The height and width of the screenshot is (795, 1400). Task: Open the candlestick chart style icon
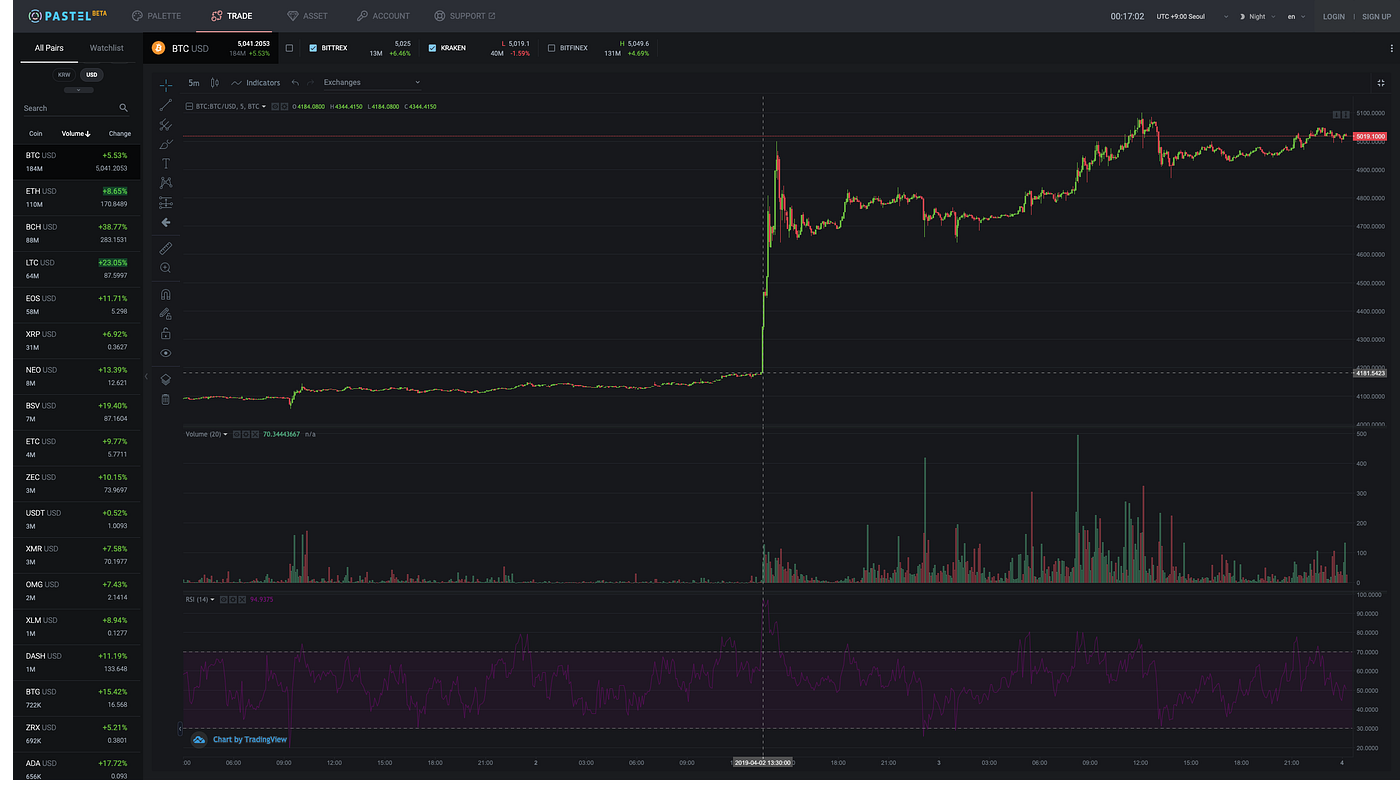(214, 83)
